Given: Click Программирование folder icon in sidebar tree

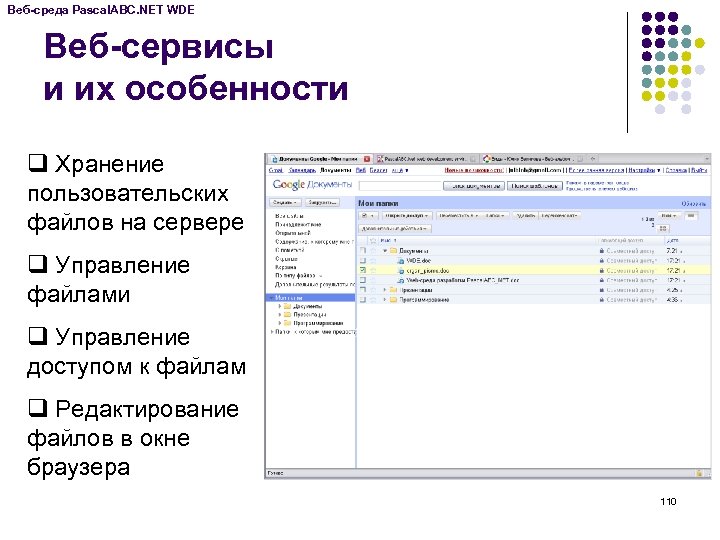Looking at the screenshot, I should point(287,323).
